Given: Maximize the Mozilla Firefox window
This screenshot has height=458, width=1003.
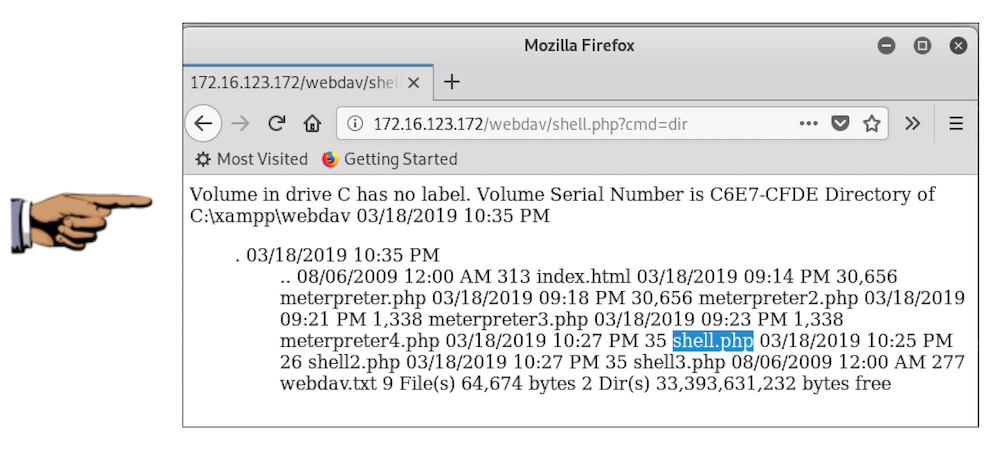Looking at the screenshot, I should click(x=922, y=46).
